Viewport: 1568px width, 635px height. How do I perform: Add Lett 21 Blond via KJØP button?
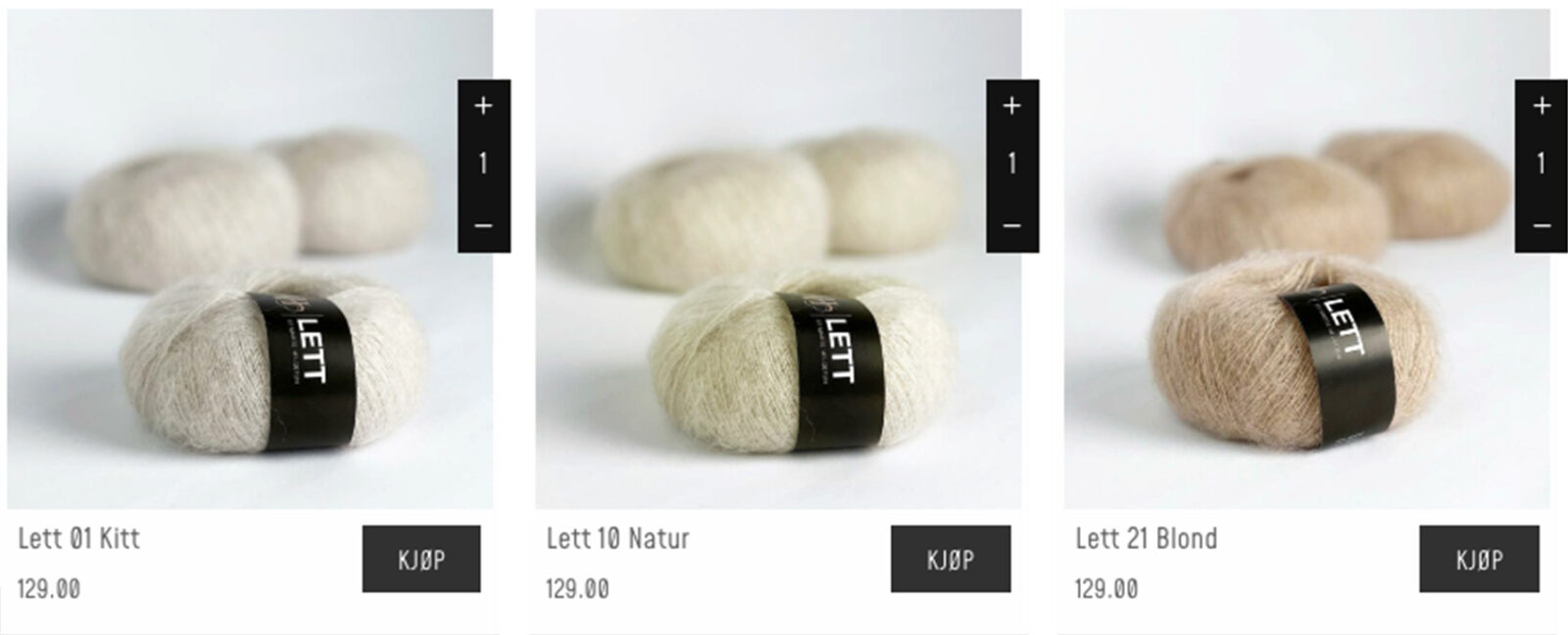click(1479, 559)
